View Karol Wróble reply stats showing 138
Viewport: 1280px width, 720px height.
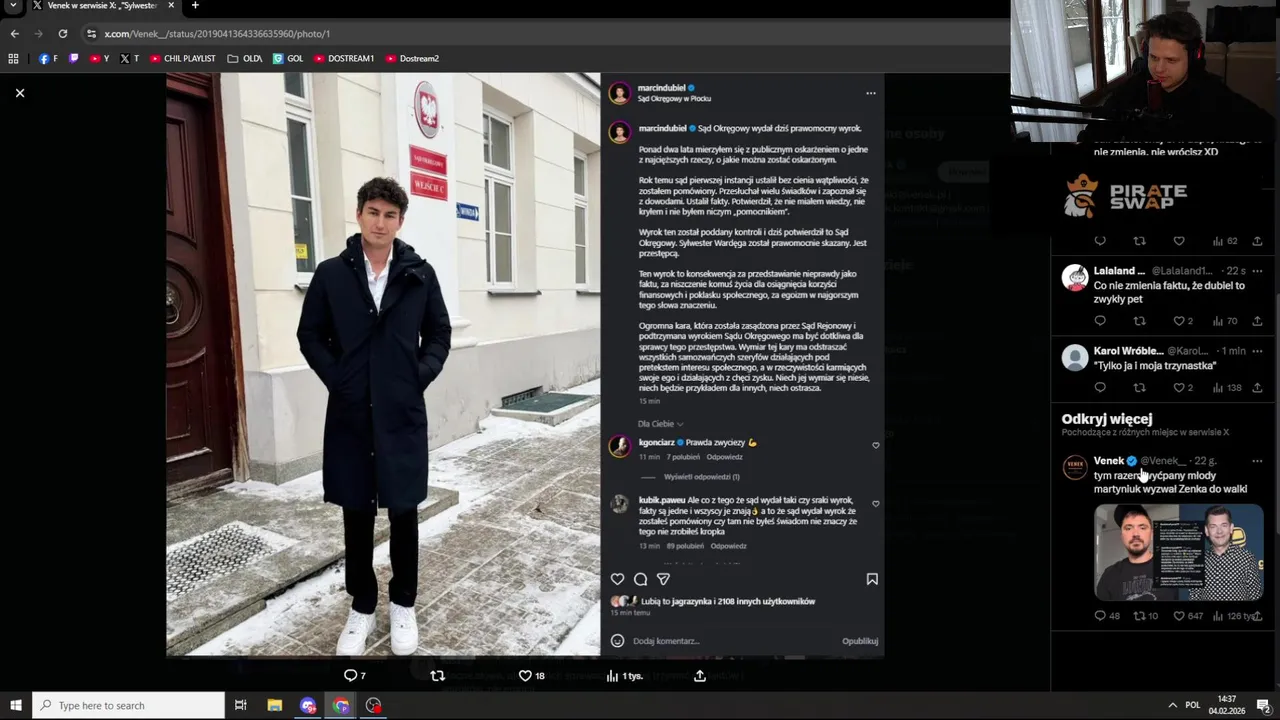pyautogui.click(x=1227, y=387)
